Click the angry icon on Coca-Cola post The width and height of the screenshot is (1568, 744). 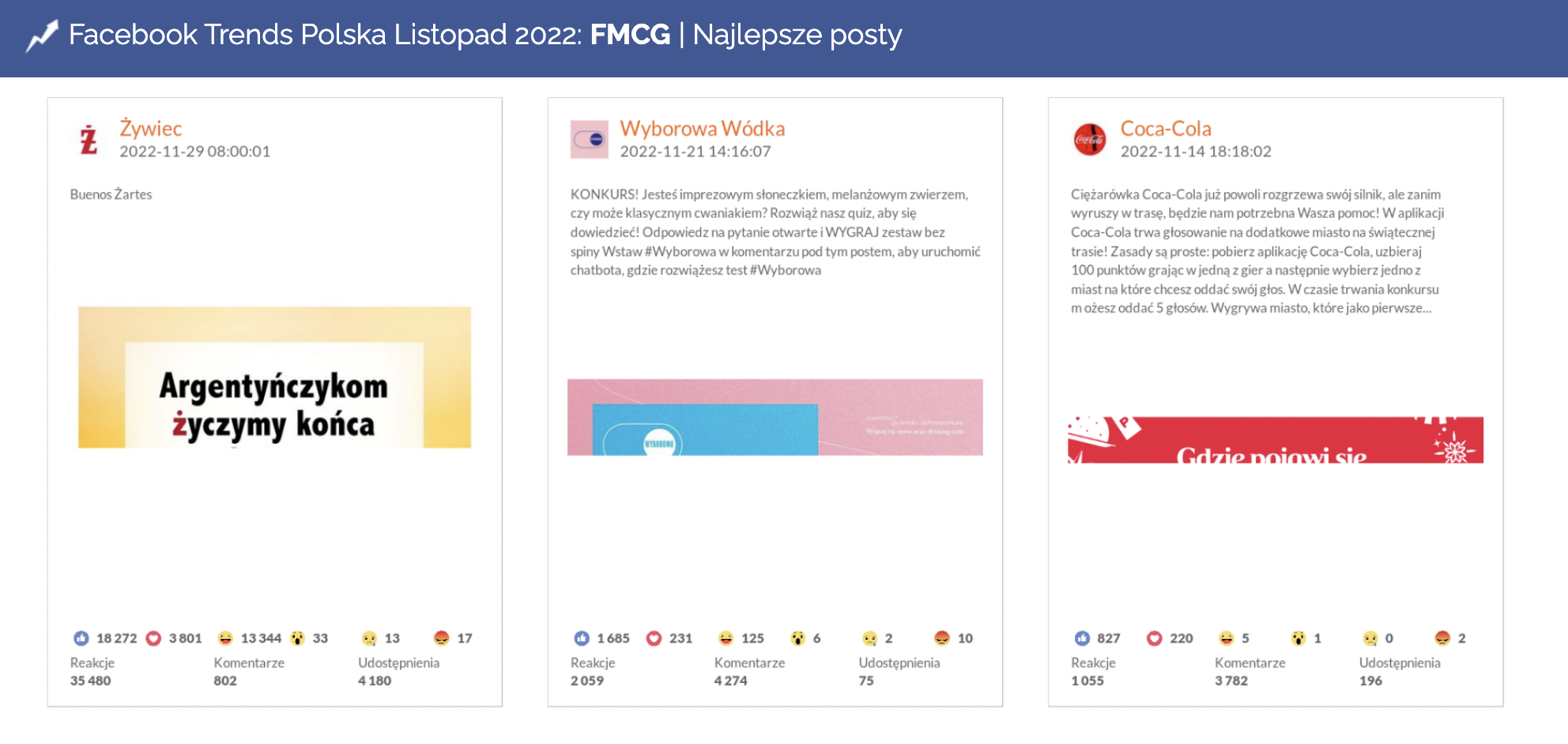click(1442, 638)
